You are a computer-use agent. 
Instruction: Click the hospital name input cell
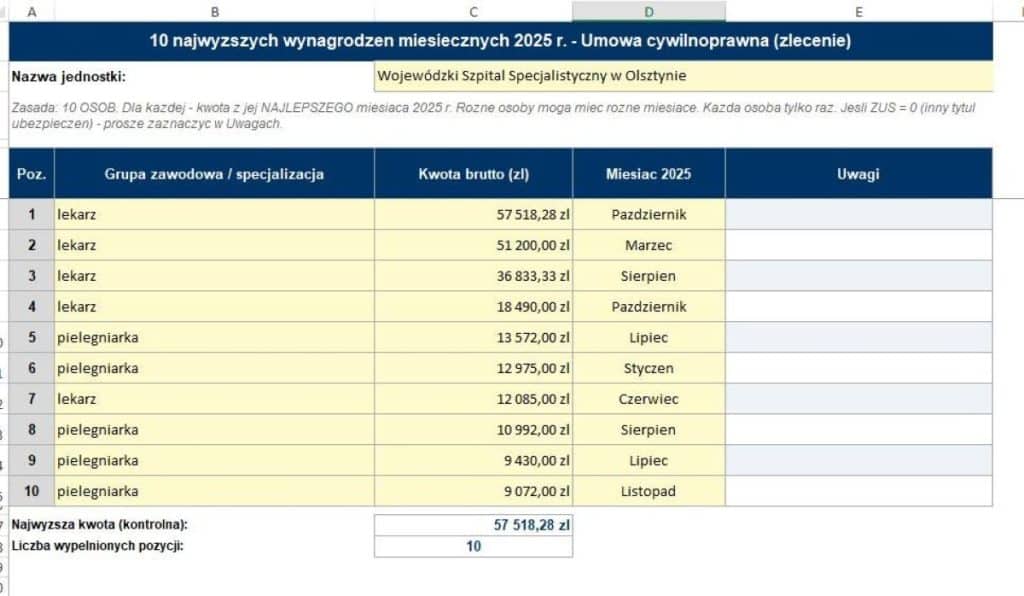[684, 76]
